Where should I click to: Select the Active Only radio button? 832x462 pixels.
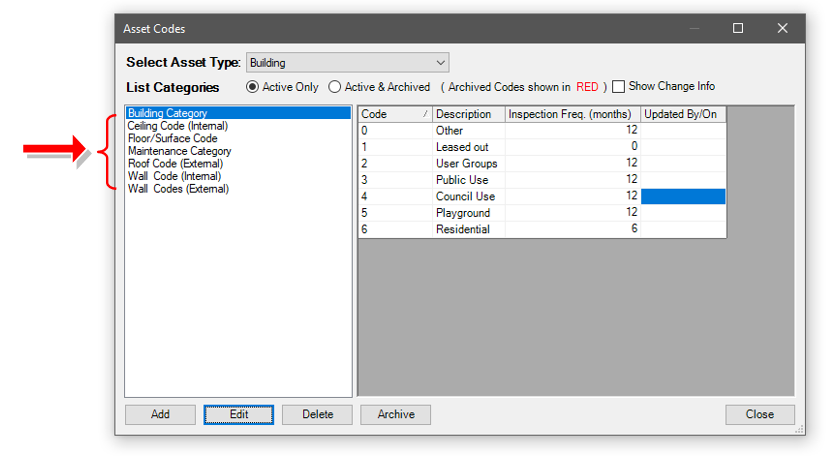click(x=252, y=87)
